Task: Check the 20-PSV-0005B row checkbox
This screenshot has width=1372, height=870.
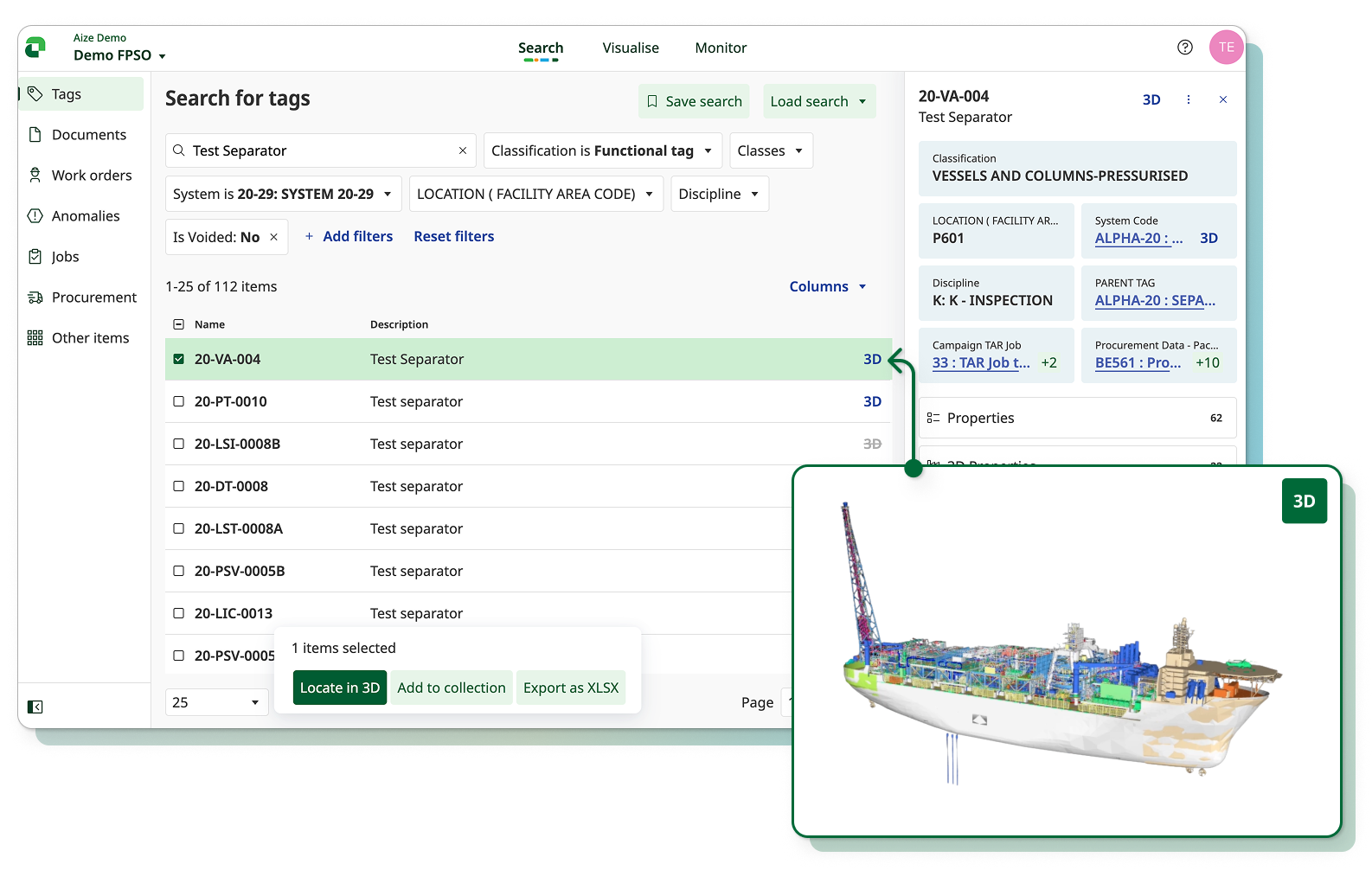Action: click(179, 571)
